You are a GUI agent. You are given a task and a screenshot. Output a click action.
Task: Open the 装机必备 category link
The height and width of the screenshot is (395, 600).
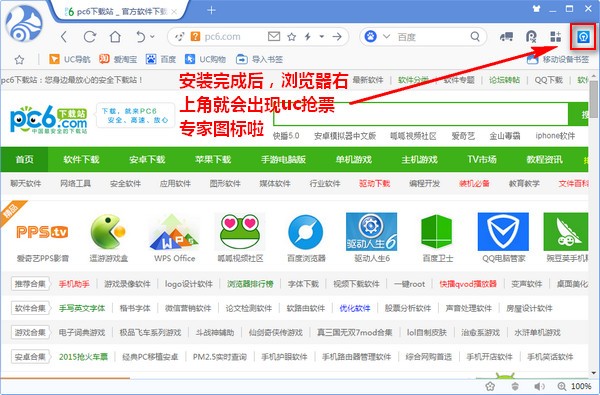click(474, 184)
